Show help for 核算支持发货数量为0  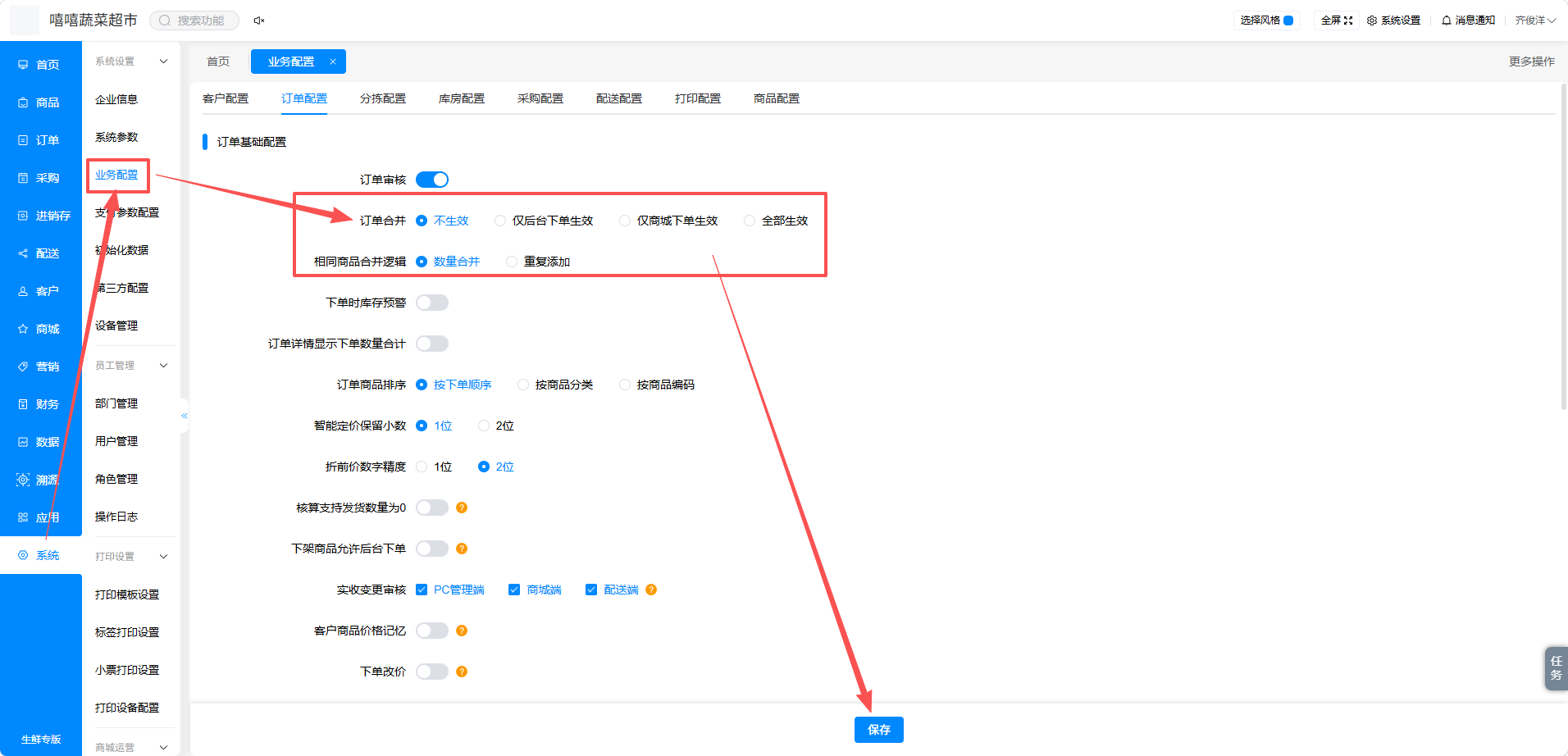tap(462, 508)
